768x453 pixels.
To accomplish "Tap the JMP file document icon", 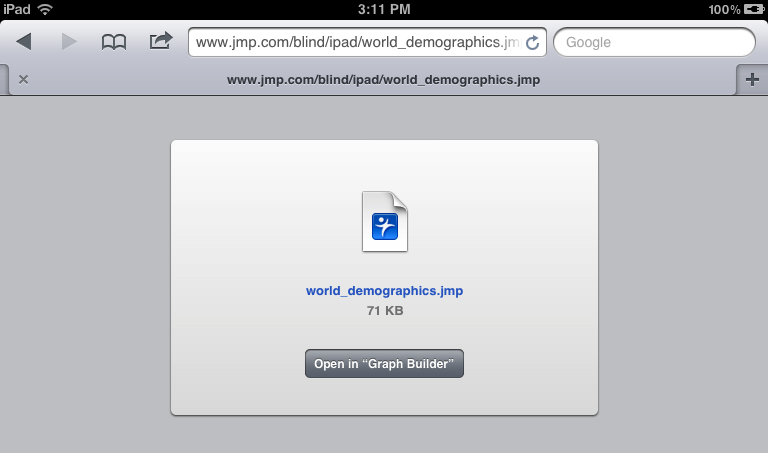I will (385, 221).
